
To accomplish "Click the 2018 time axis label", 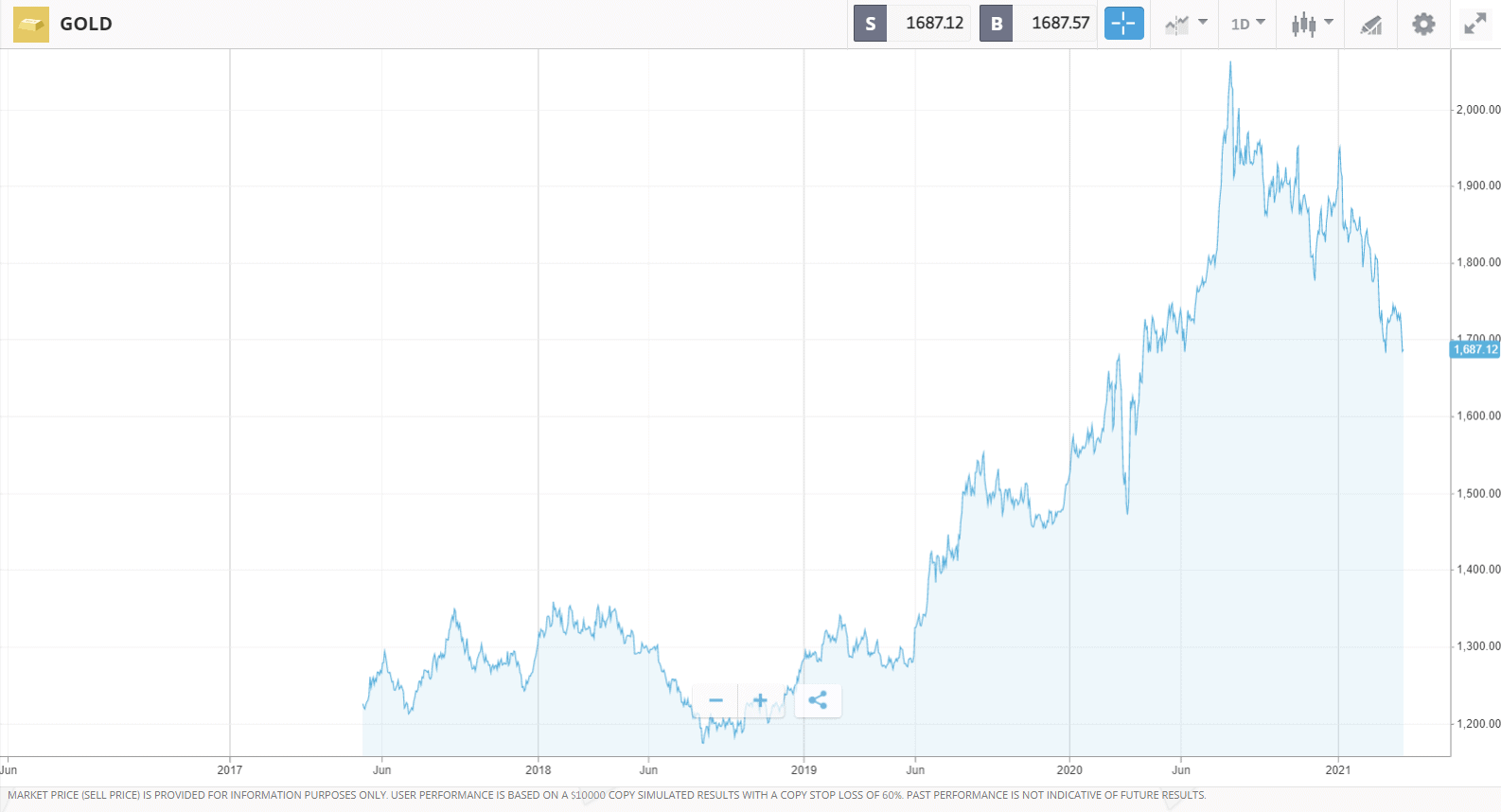I will pos(539,769).
